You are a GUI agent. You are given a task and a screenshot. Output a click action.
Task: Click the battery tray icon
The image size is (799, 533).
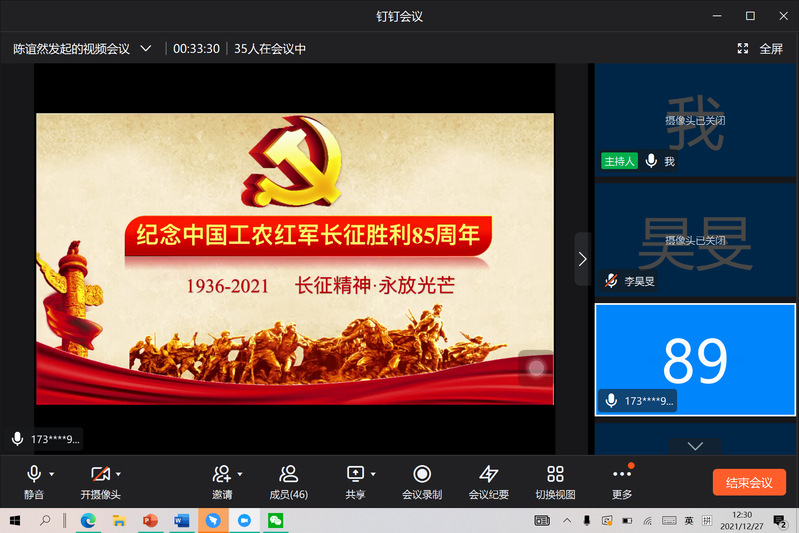627,520
